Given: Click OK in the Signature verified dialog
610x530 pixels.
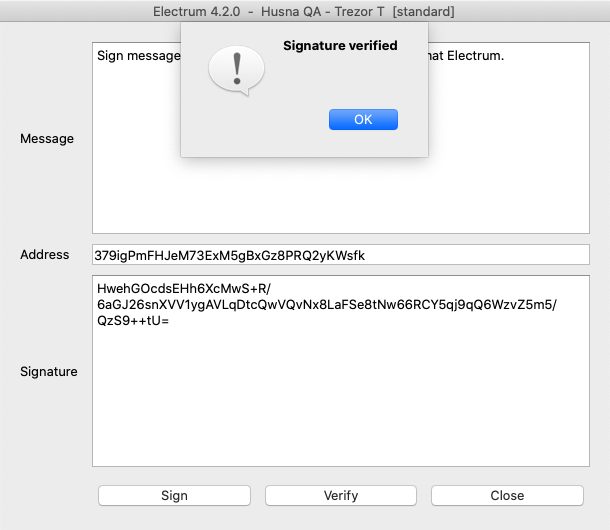Looking at the screenshot, I should pyautogui.click(x=363, y=119).
